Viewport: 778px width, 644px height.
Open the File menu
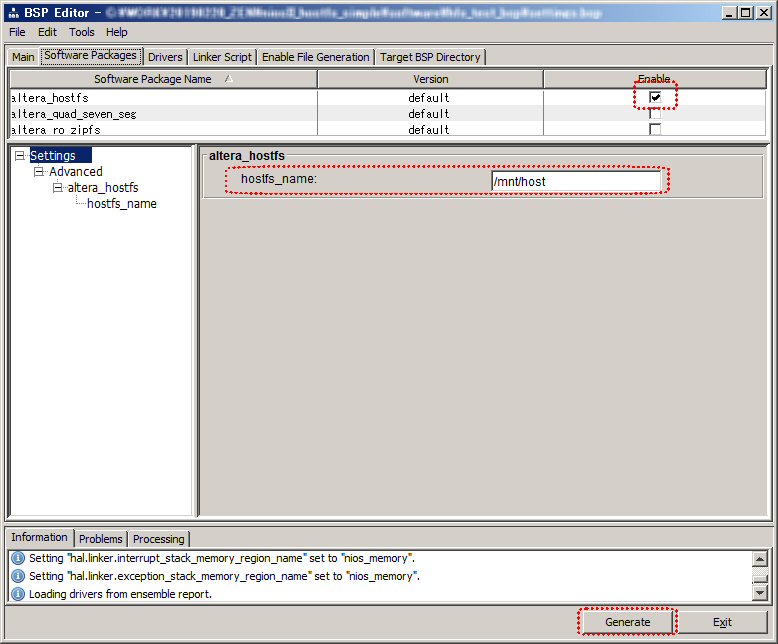pyautogui.click(x=17, y=32)
